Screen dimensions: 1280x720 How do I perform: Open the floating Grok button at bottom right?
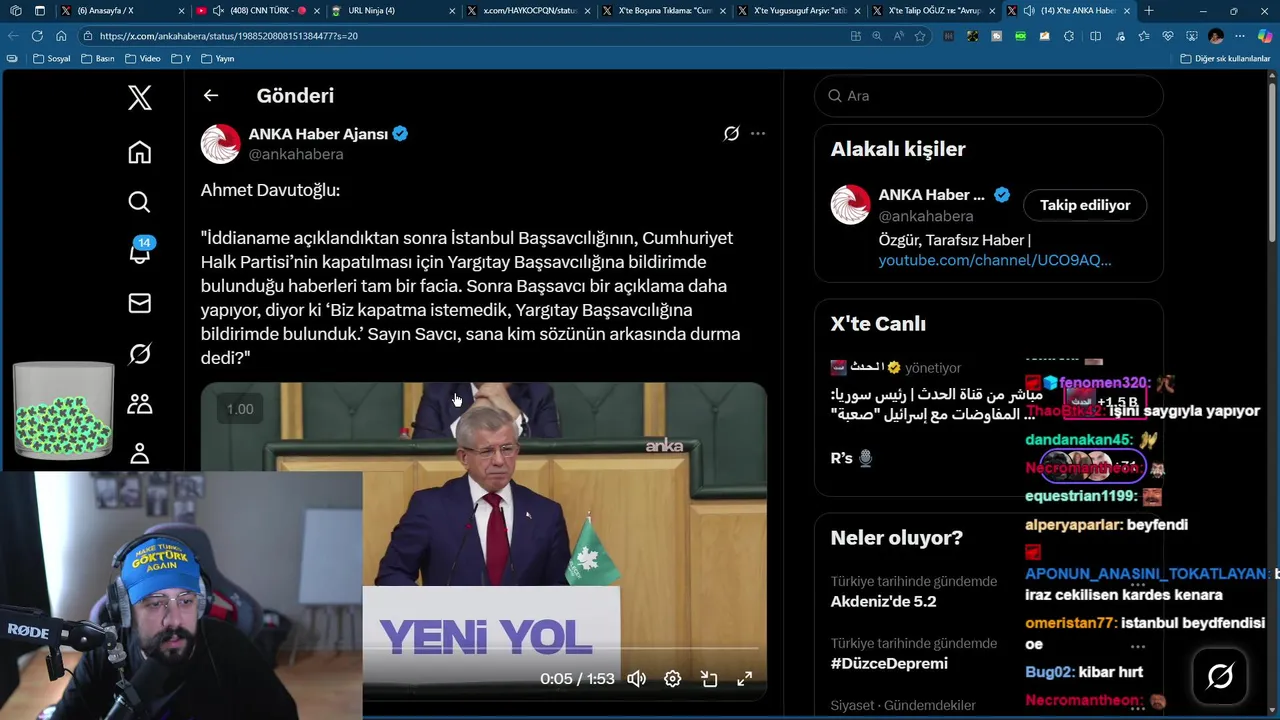[x=1220, y=677]
